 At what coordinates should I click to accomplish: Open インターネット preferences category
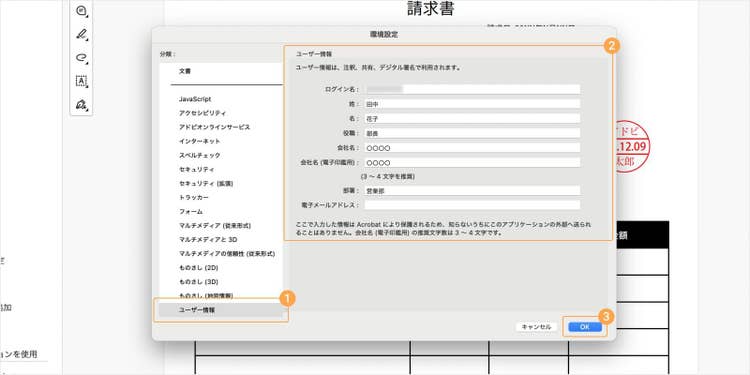point(199,141)
